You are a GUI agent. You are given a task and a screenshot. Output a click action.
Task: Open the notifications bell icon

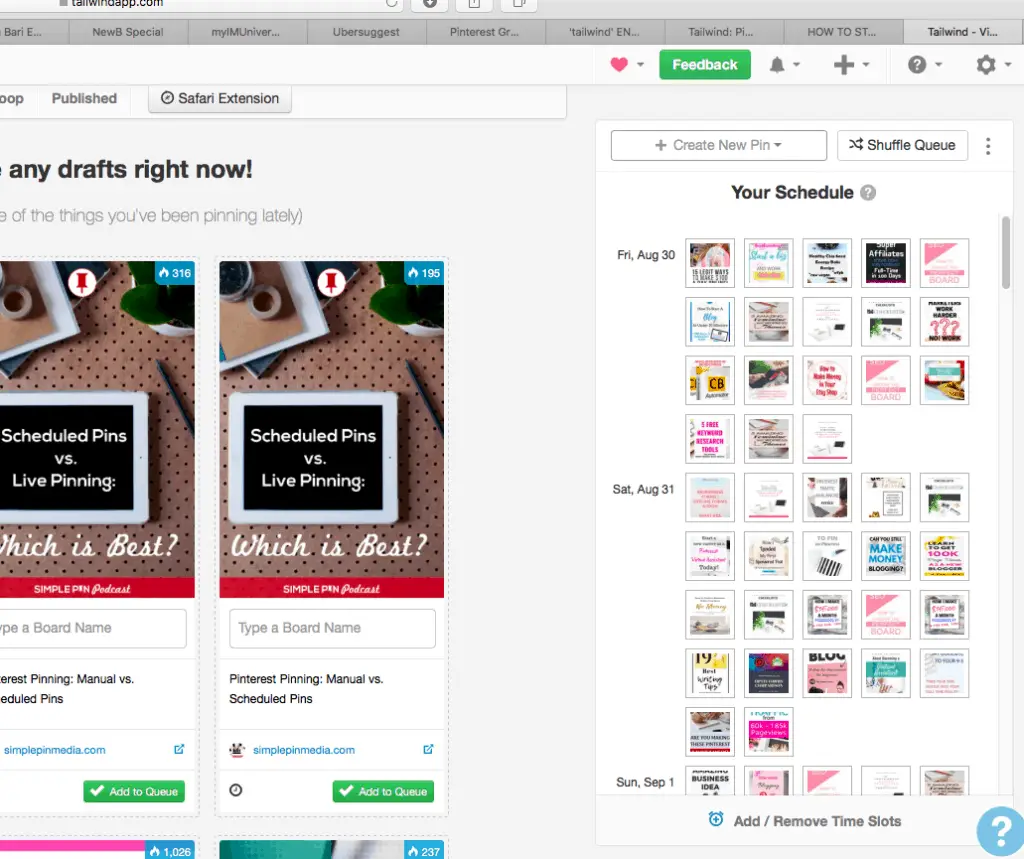tap(776, 65)
